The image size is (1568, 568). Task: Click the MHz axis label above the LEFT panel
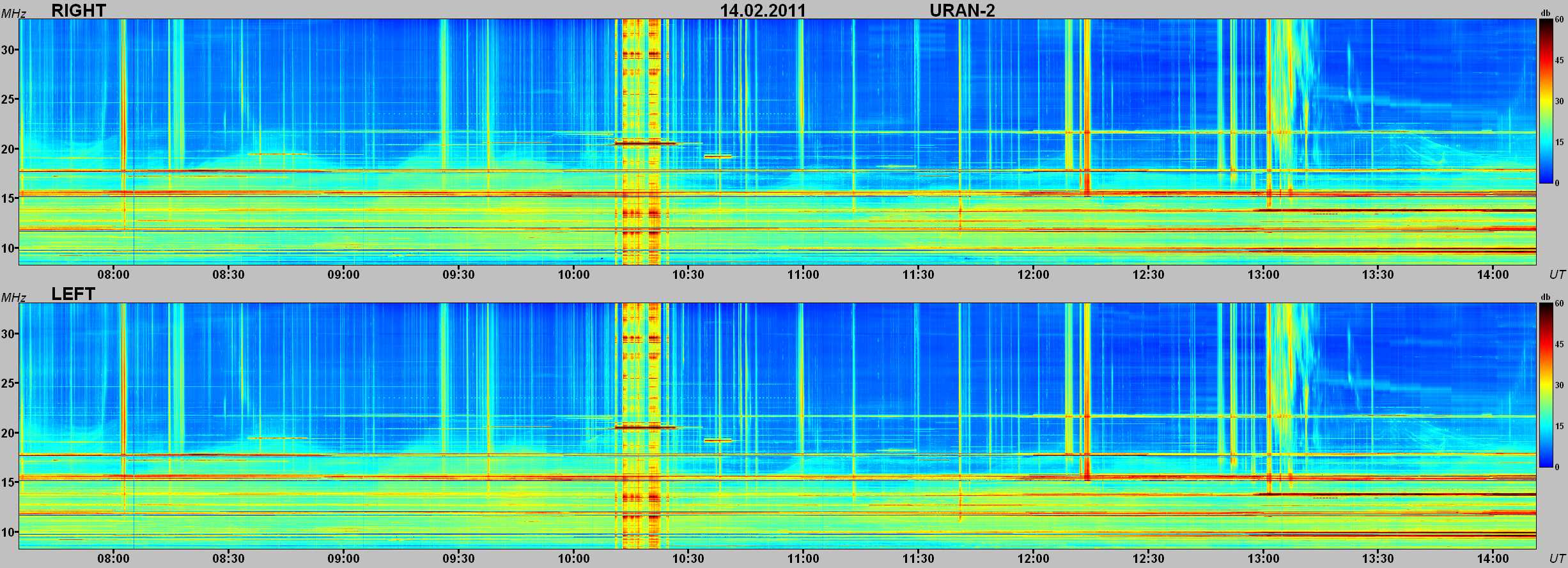[13, 297]
